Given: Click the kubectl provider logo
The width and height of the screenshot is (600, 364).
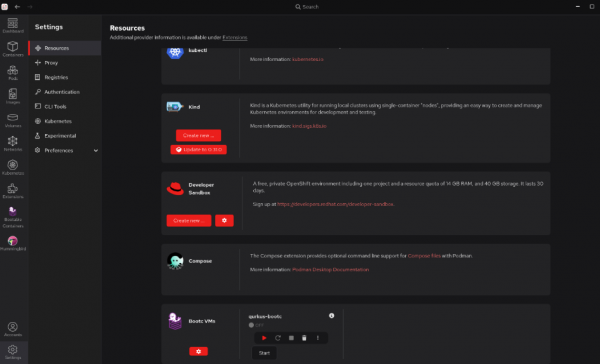Looking at the screenshot, I should coord(175,52).
